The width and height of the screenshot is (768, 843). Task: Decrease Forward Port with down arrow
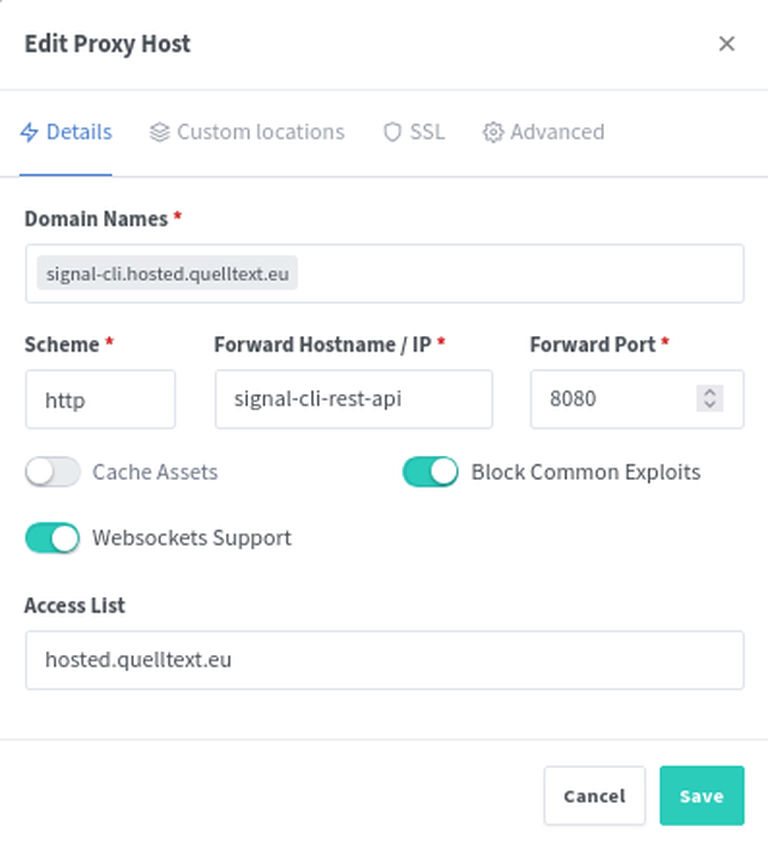tap(709, 405)
